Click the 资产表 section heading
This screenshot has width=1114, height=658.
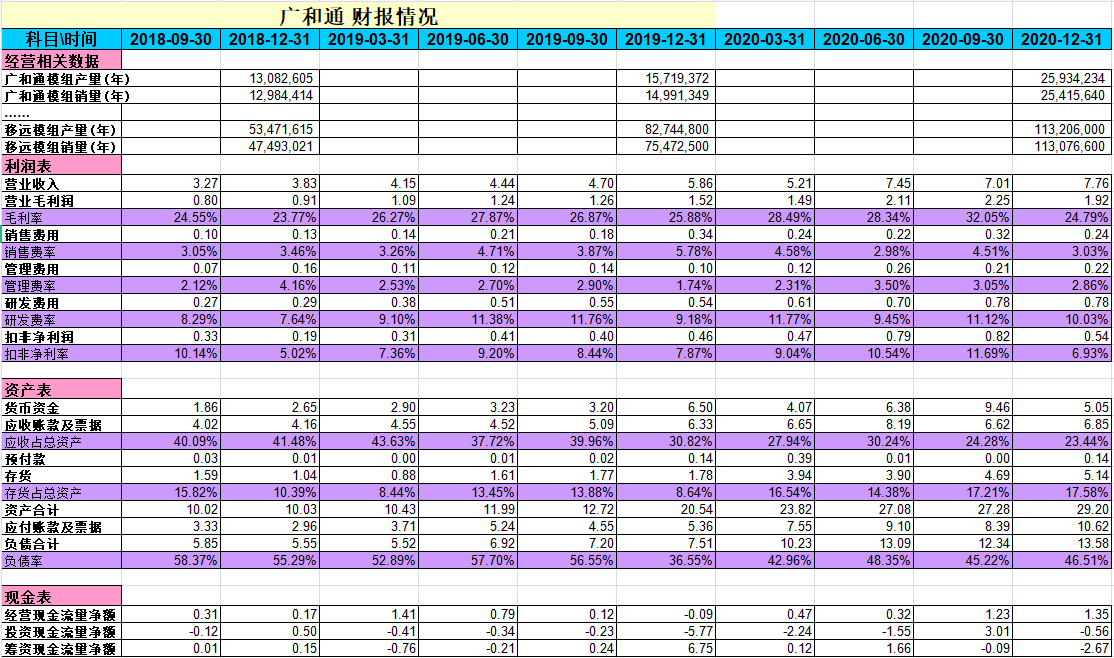click(x=62, y=389)
